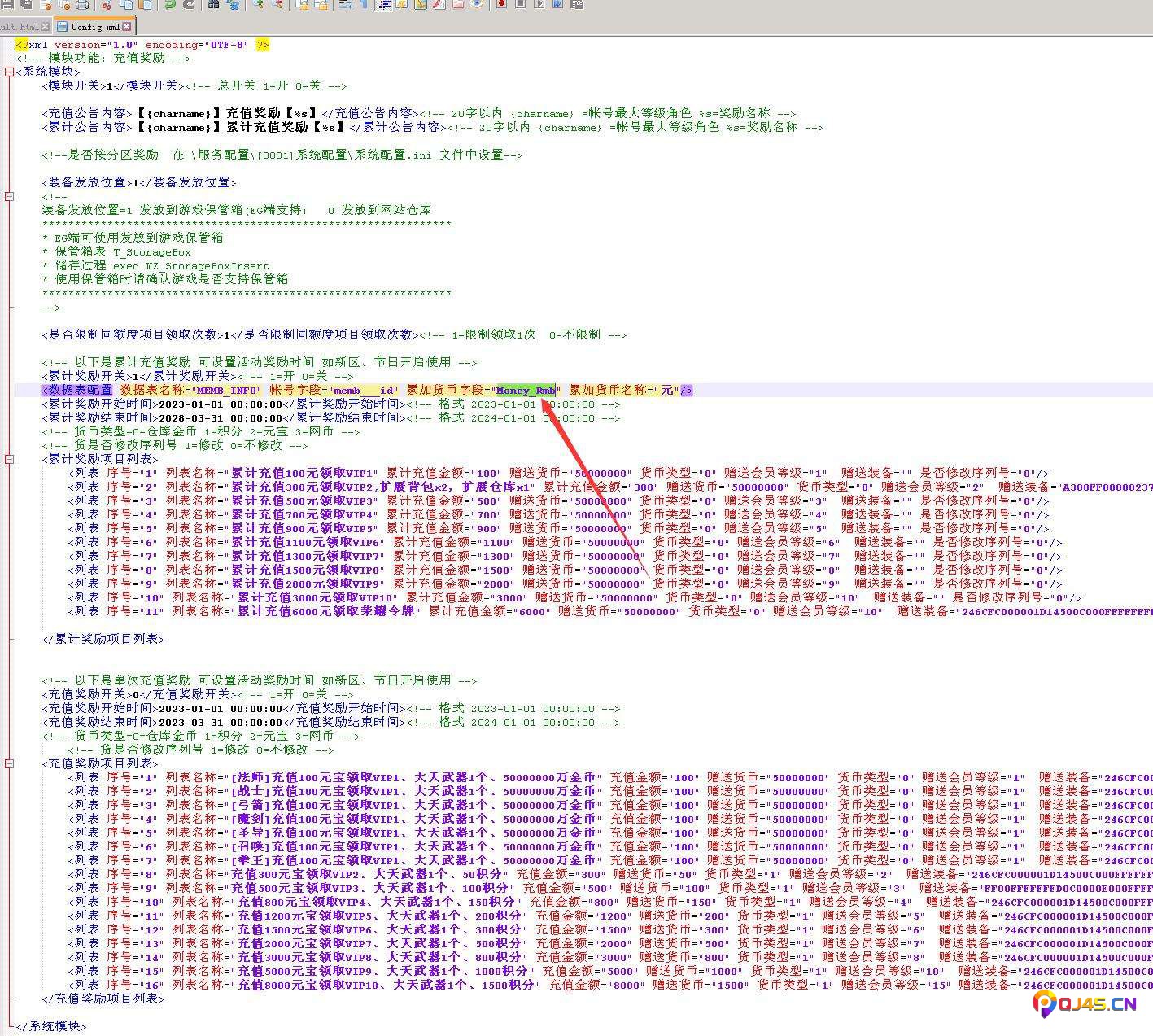Collapse the 累计奖励项目列表 fold marker
This screenshot has height=1036, width=1153.
click(x=9, y=459)
